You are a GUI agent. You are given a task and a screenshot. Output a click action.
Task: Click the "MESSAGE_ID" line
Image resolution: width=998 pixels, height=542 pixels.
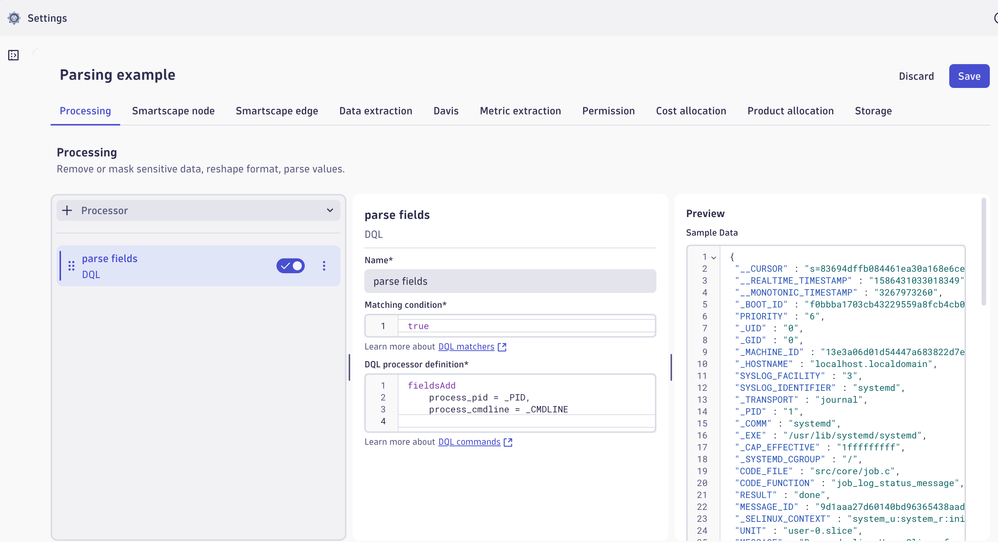(x=850, y=507)
